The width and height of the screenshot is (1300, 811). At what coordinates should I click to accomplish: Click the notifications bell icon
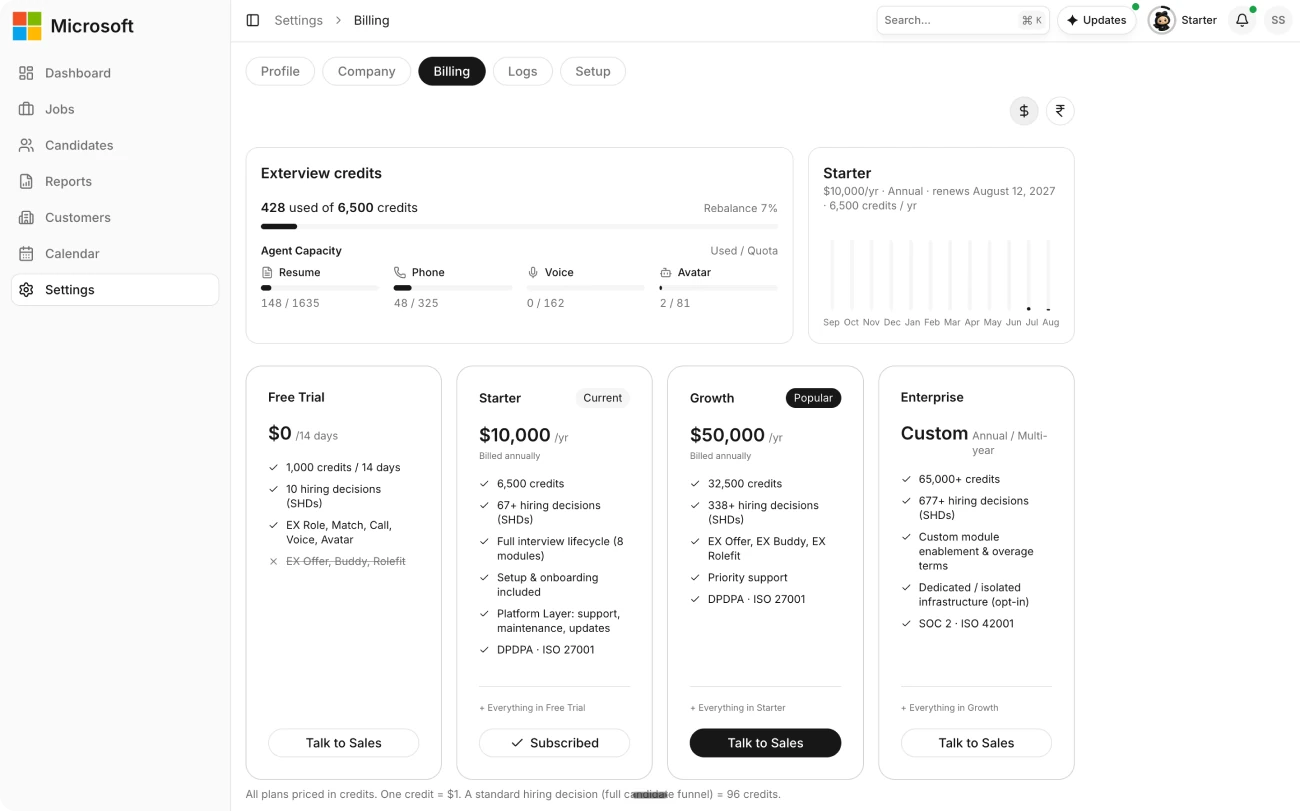pos(1242,20)
